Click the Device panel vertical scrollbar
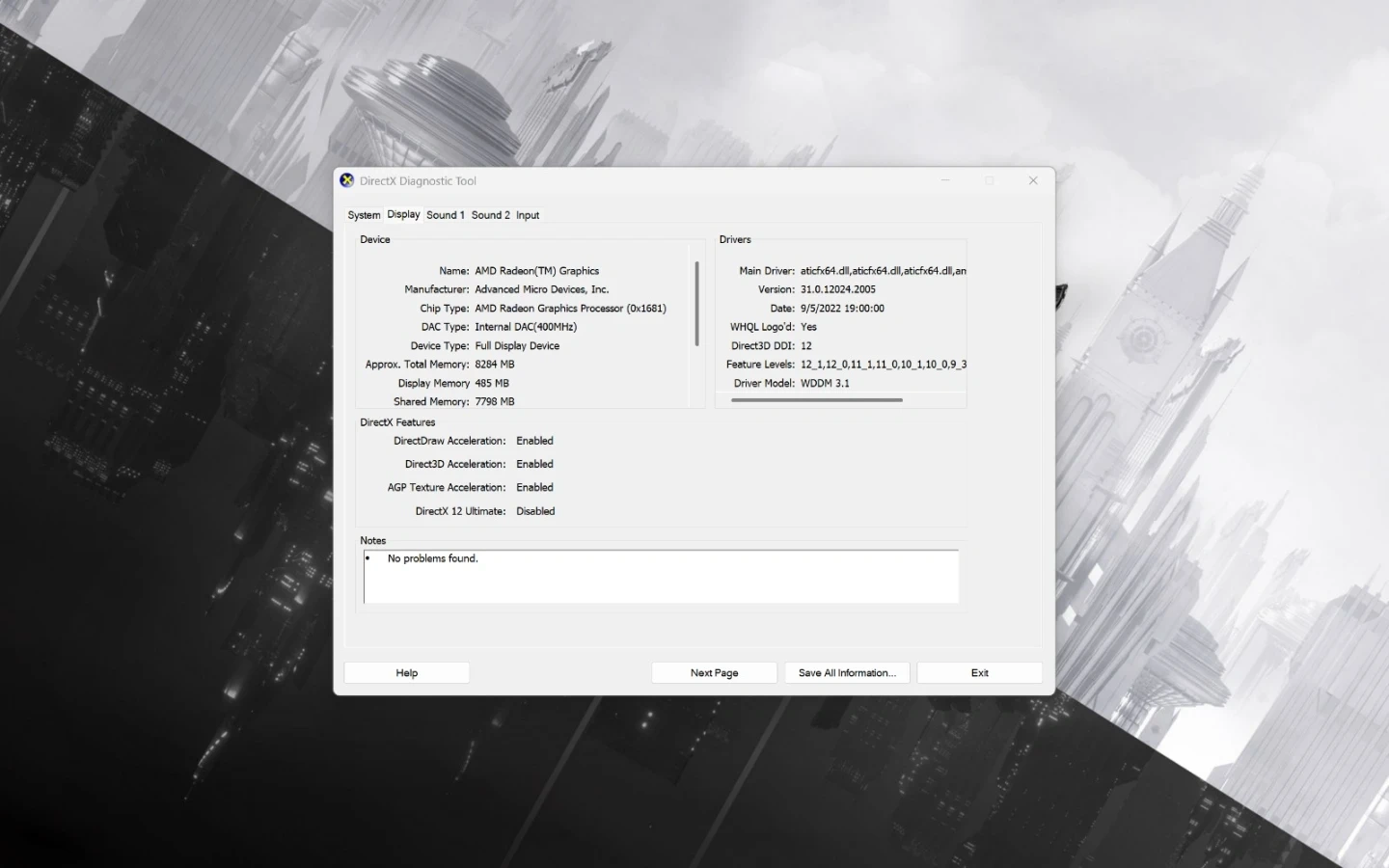The height and width of the screenshot is (868, 1389). pos(696,304)
